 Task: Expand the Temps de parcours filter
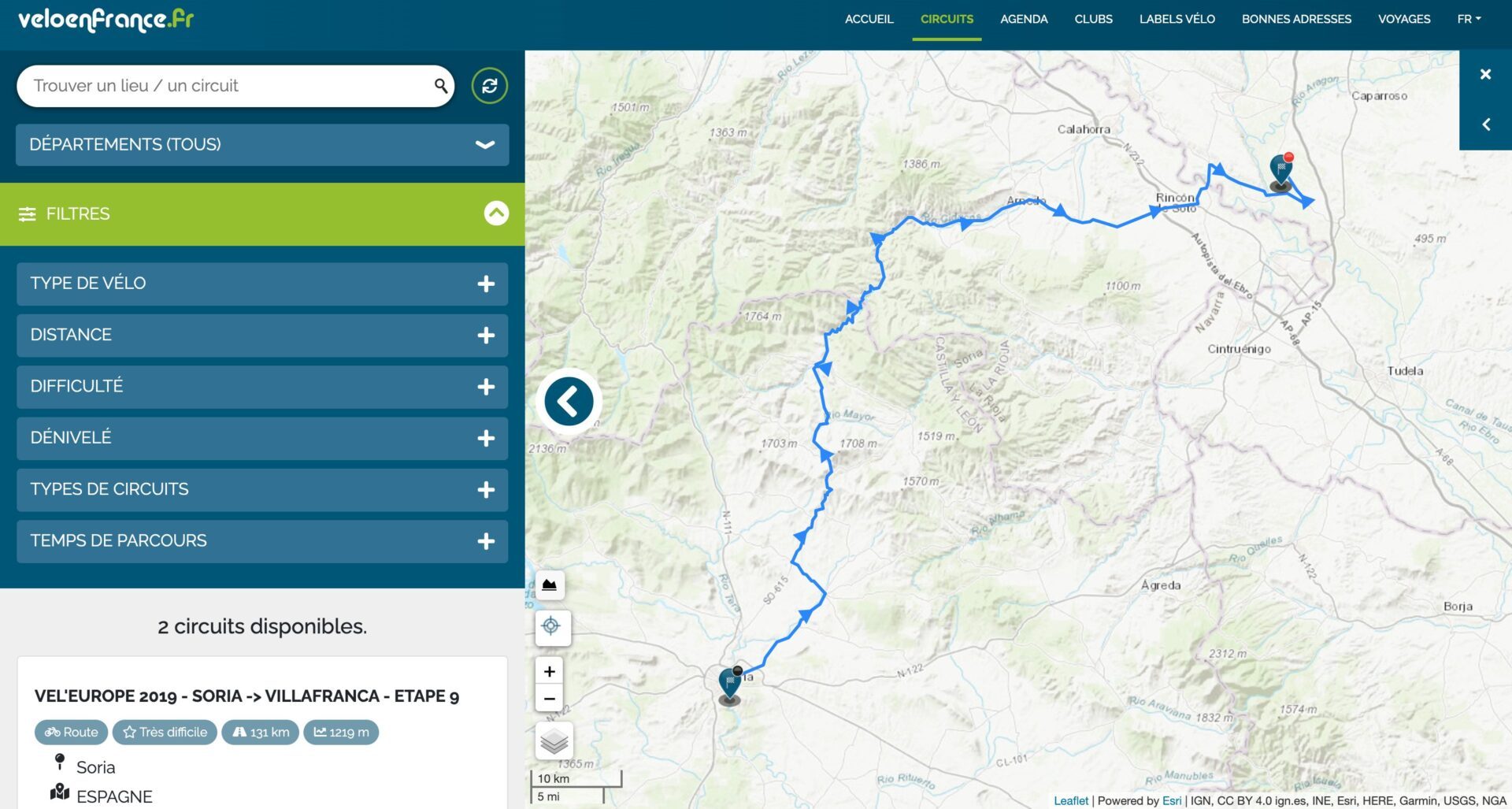tap(262, 541)
